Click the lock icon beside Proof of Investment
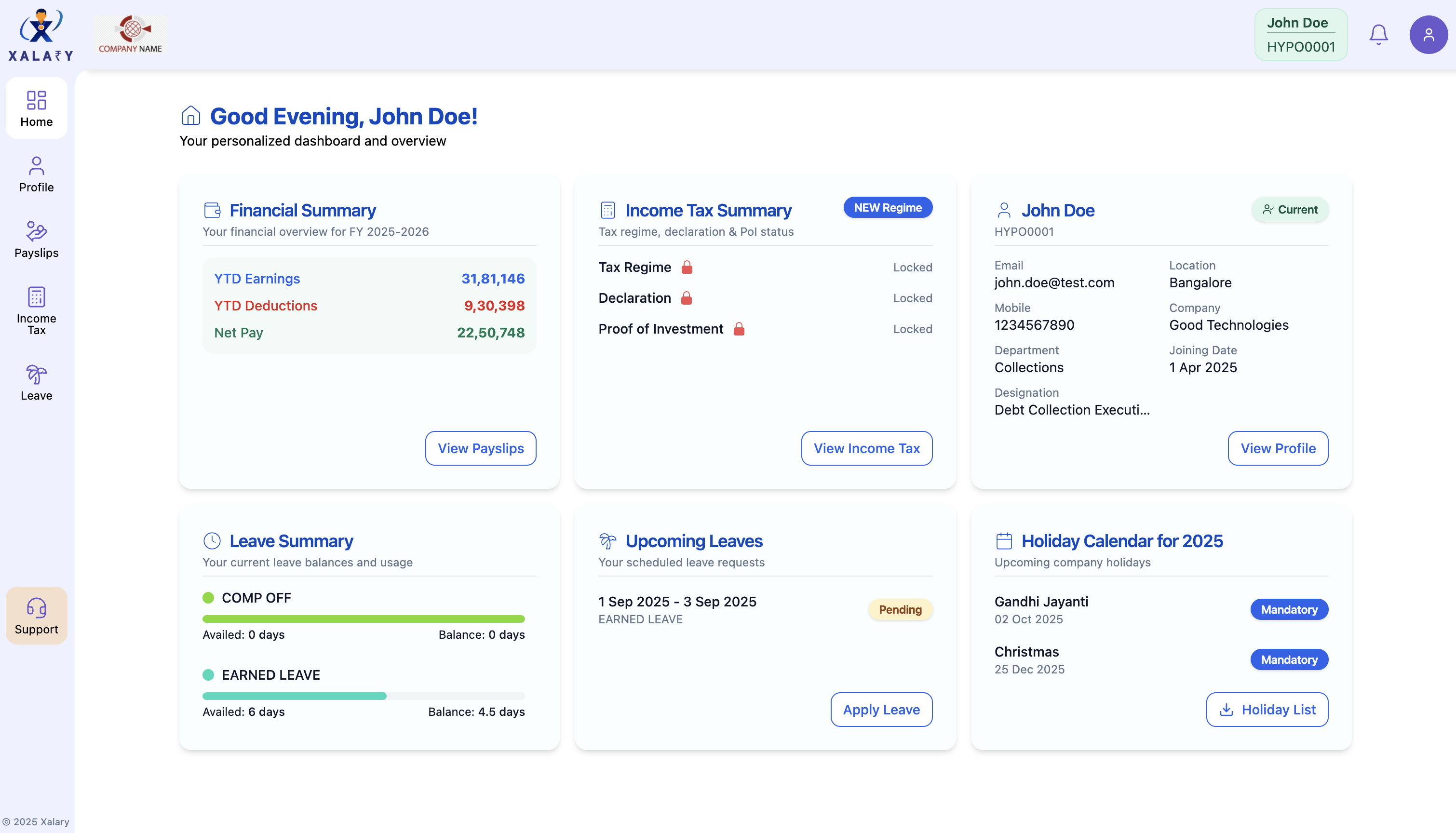Image resolution: width=1456 pixels, height=833 pixels. coord(739,329)
